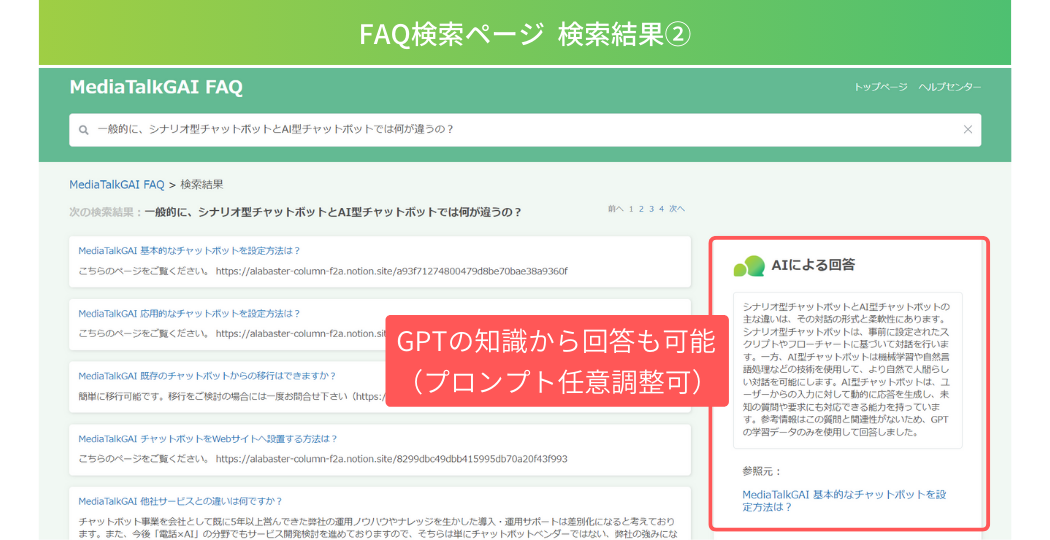Click 前へ pagination link
Viewport: 1050px width, 540px height.
(615, 209)
